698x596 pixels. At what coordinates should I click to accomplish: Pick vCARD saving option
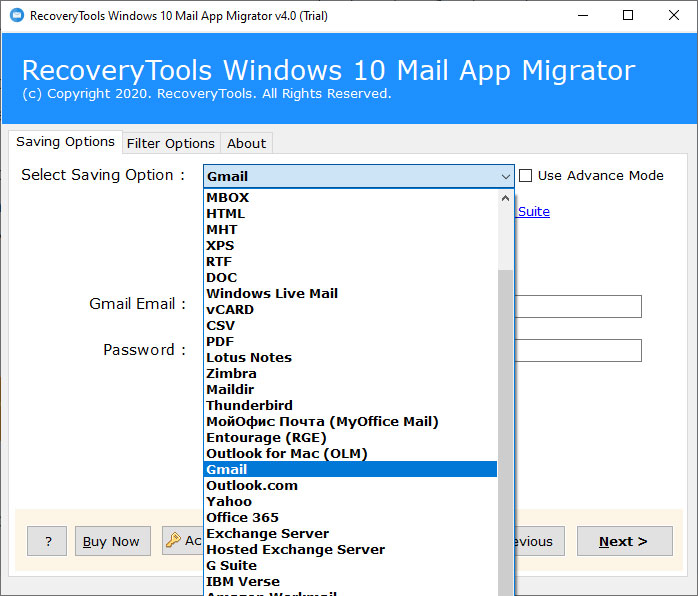(351, 310)
